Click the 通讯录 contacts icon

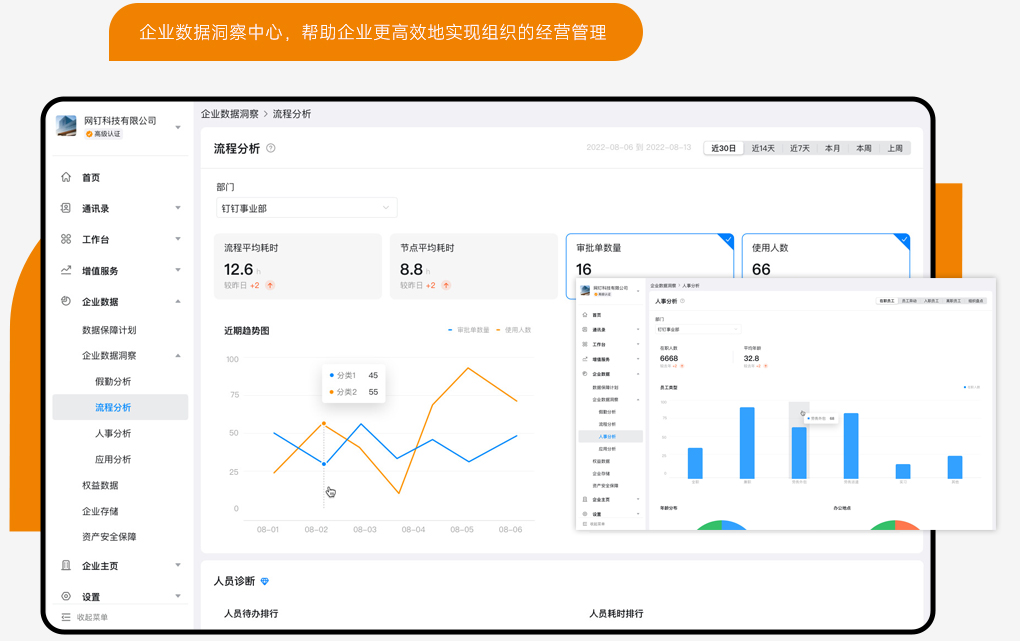(66, 208)
